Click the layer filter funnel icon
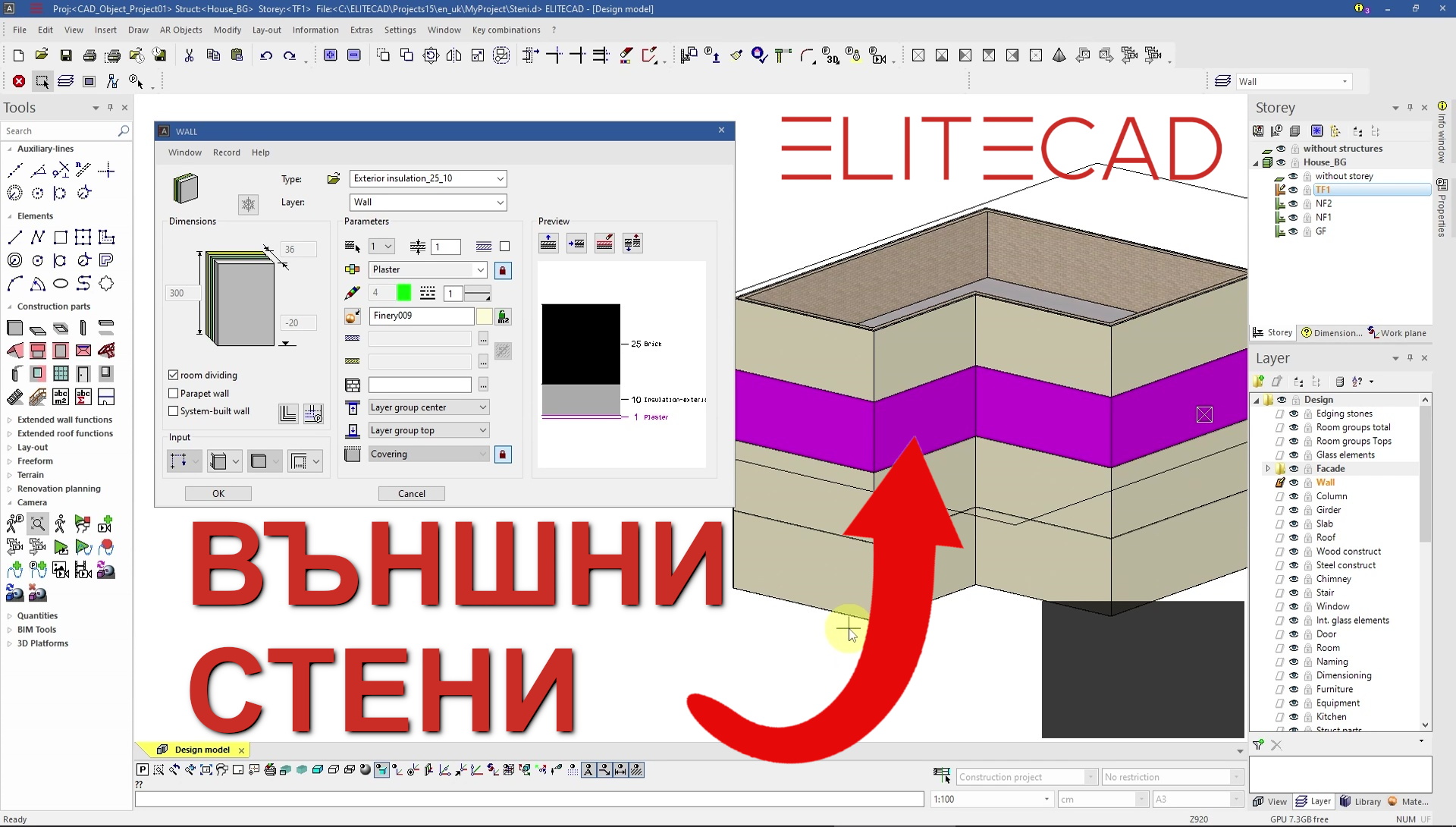The height and width of the screenshot is (827, 1456). [x=1259, y=745]
